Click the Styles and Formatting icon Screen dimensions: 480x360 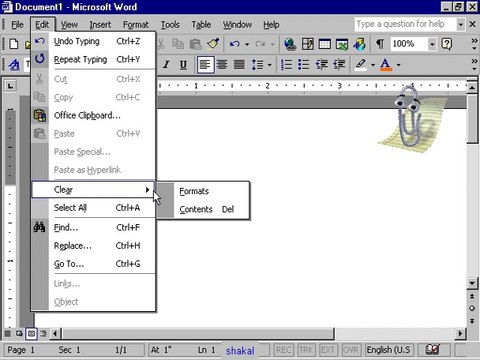pos(14,65)
